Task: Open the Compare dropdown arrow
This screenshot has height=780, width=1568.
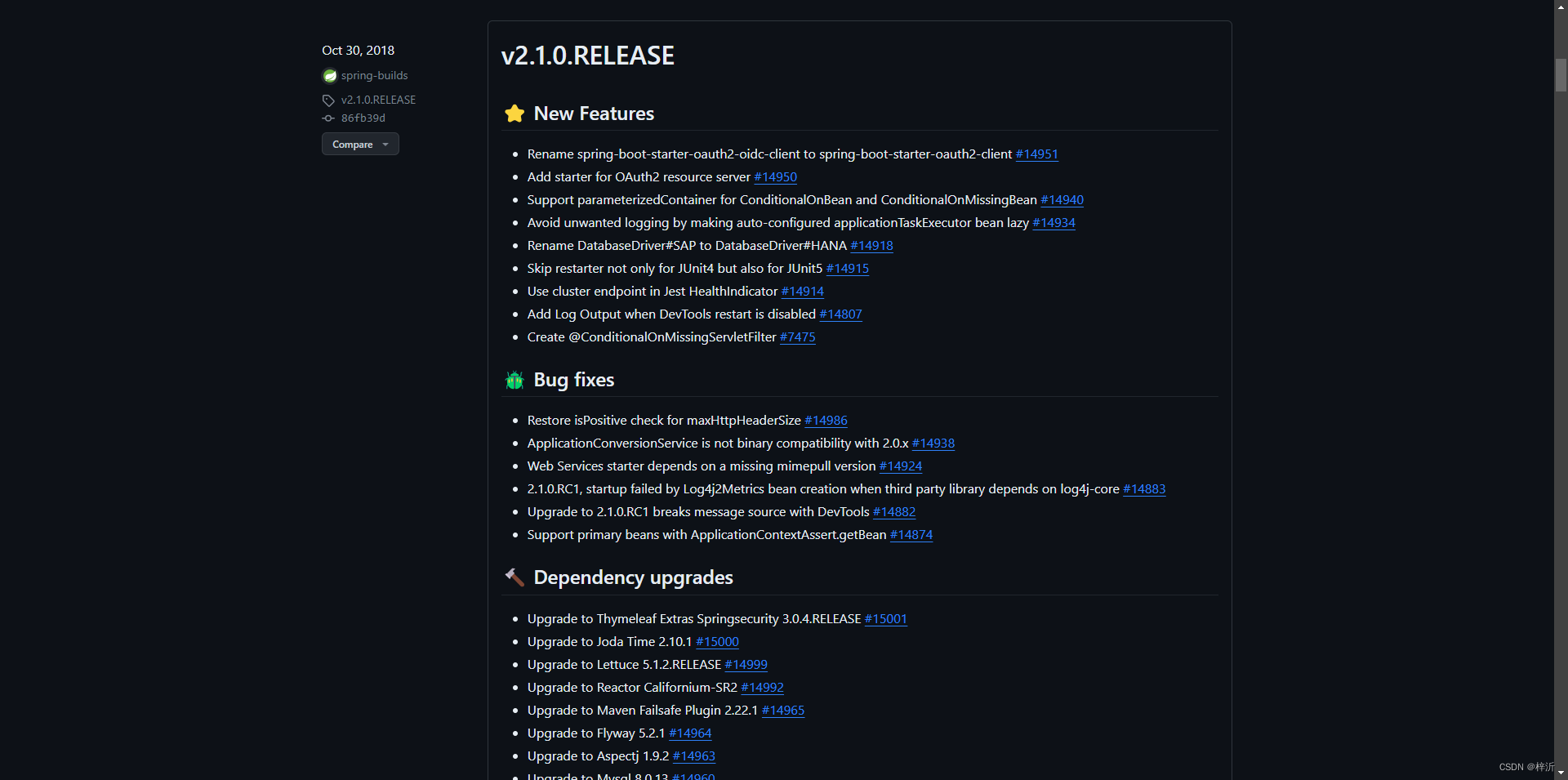Action: pos(385,144)
